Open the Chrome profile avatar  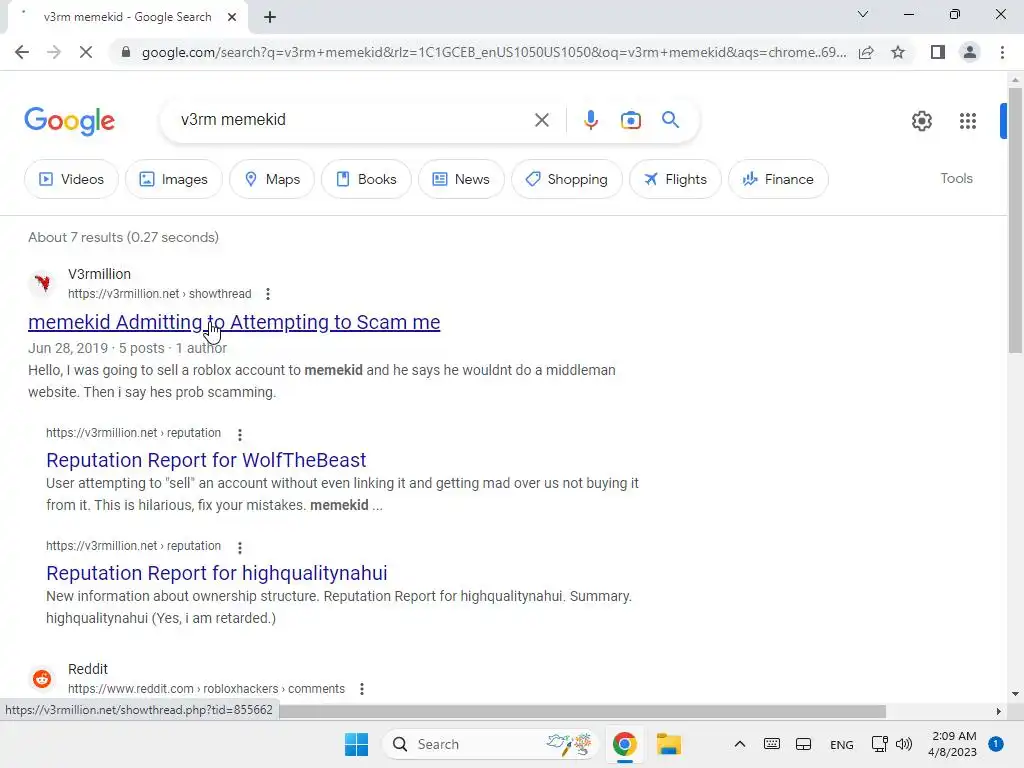coord(970,52)
